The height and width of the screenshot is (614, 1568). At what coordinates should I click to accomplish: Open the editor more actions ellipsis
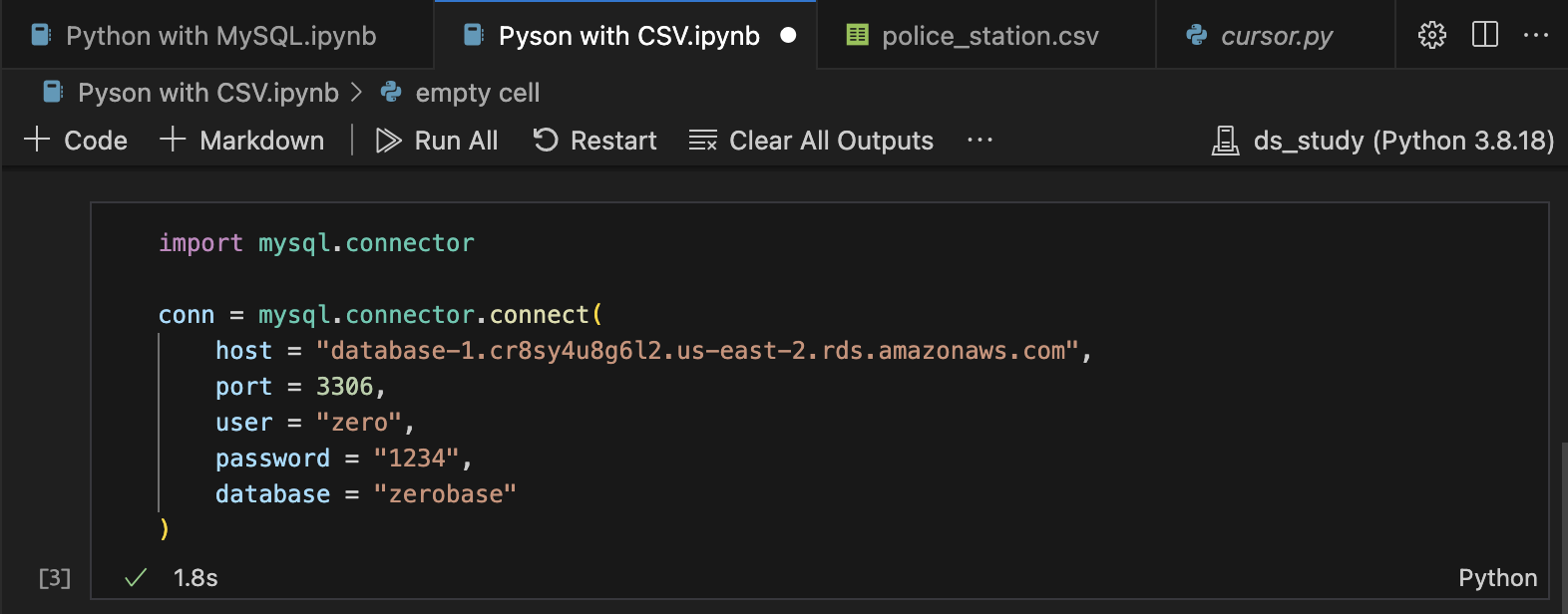(x=1535, y=35)
